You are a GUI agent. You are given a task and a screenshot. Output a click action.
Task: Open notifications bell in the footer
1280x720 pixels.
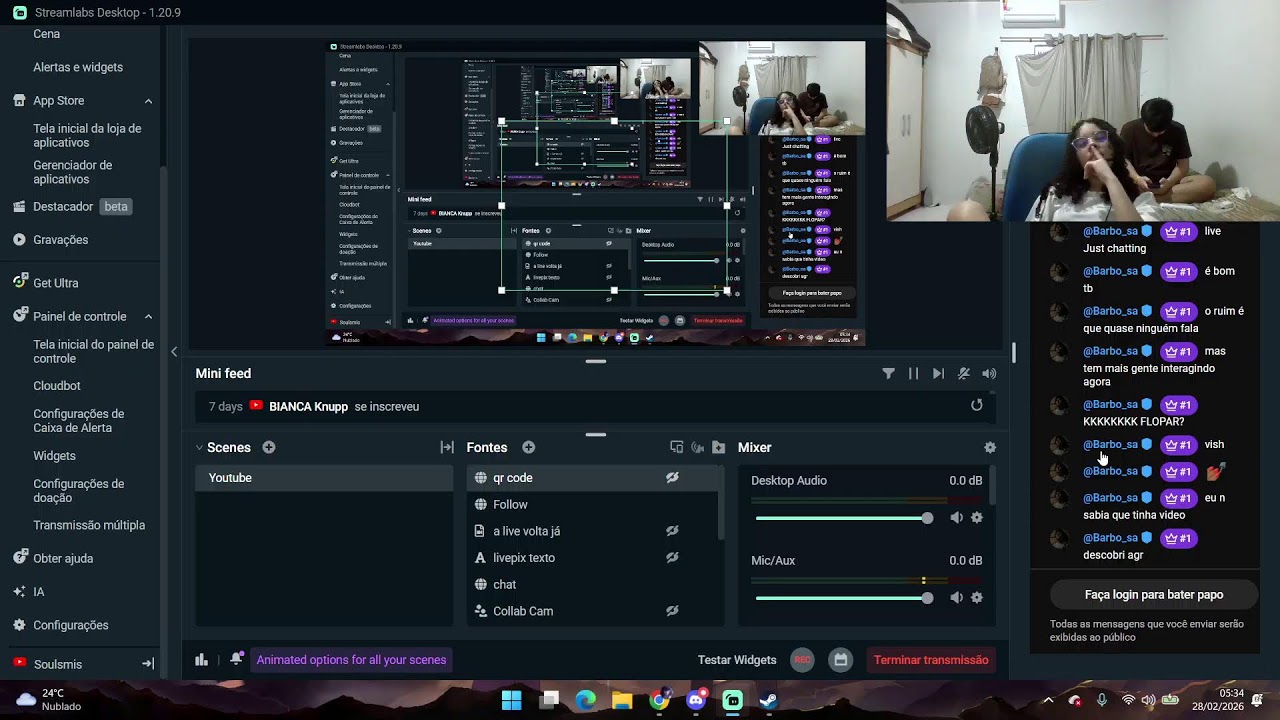click(x=236, y=659)
